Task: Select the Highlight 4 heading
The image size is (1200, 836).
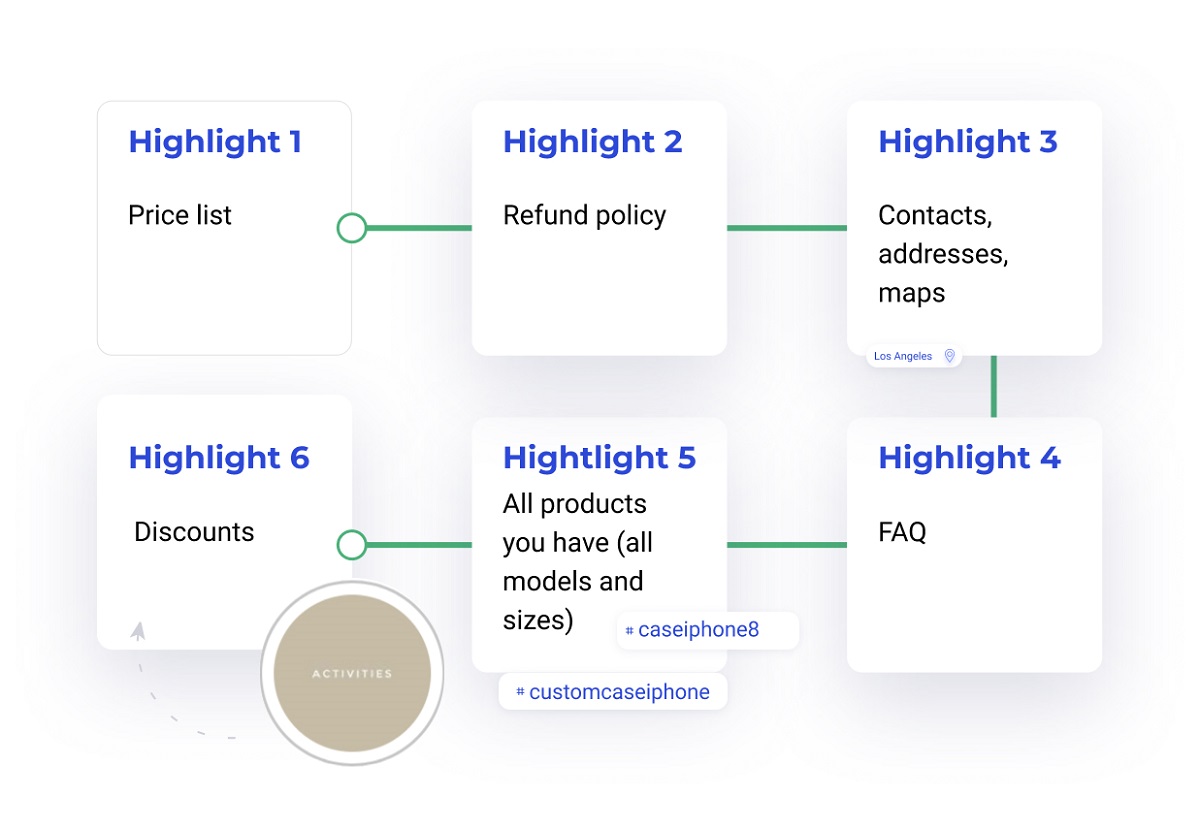Action: (970, 458)
